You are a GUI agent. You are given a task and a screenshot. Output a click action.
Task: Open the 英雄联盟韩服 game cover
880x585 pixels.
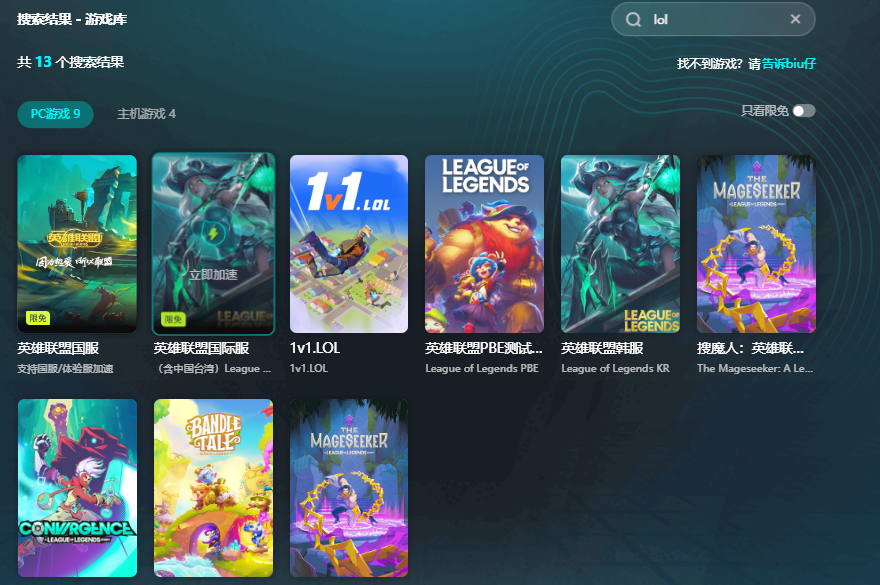tap(621, 244)
